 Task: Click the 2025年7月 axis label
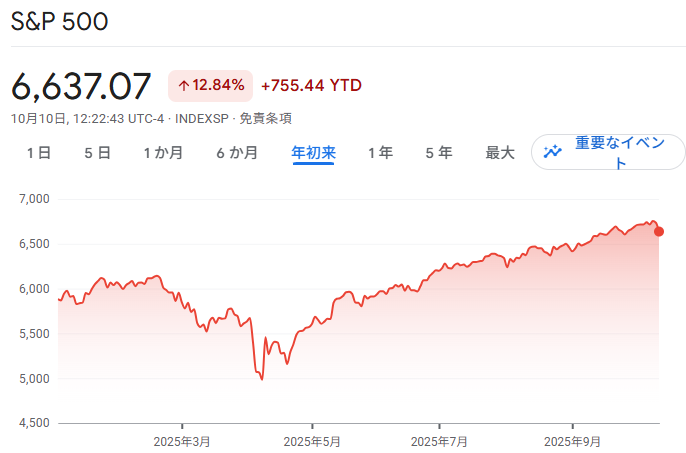(440, 441)
